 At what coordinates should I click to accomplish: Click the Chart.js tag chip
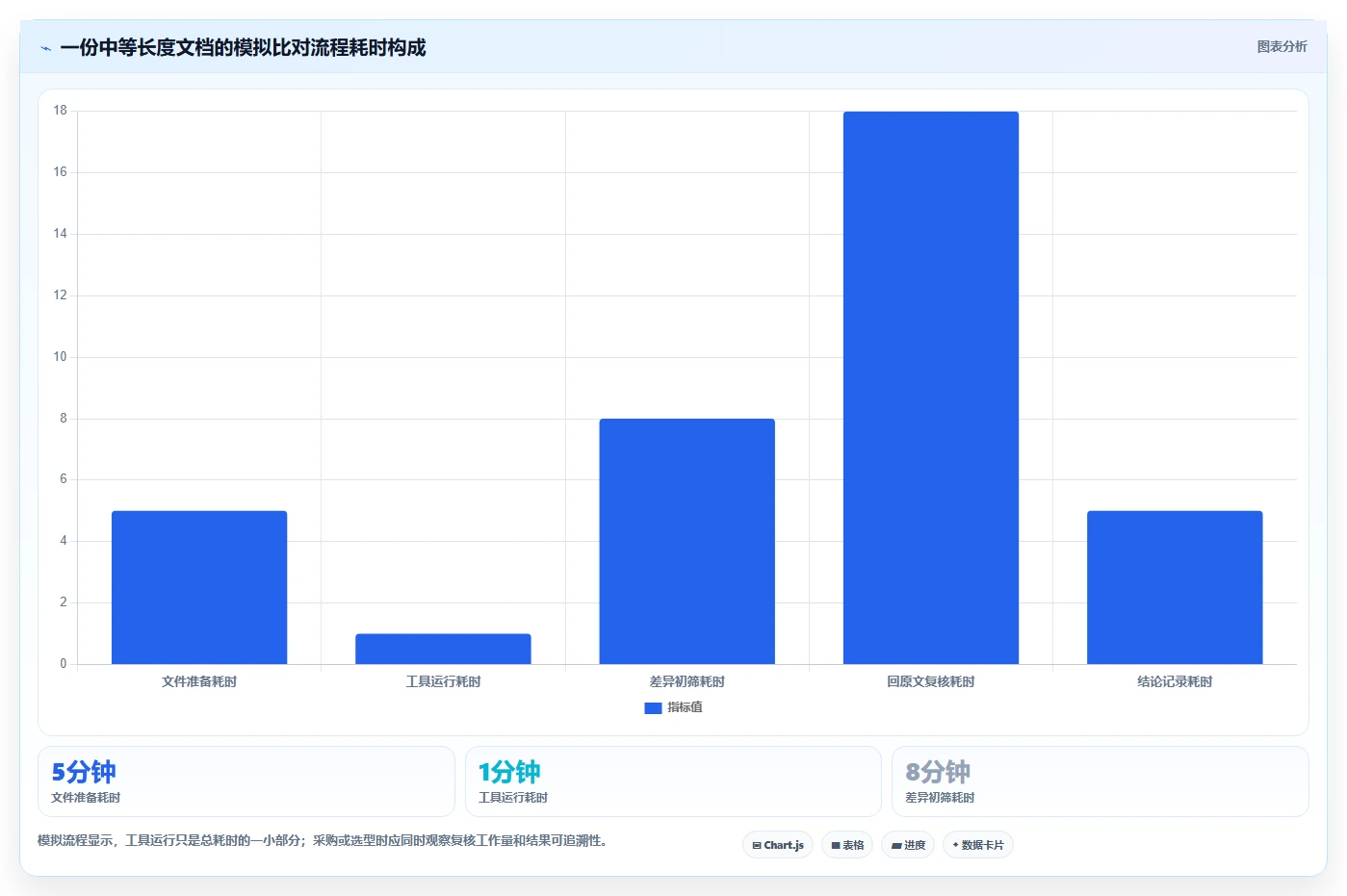[778, 845]
